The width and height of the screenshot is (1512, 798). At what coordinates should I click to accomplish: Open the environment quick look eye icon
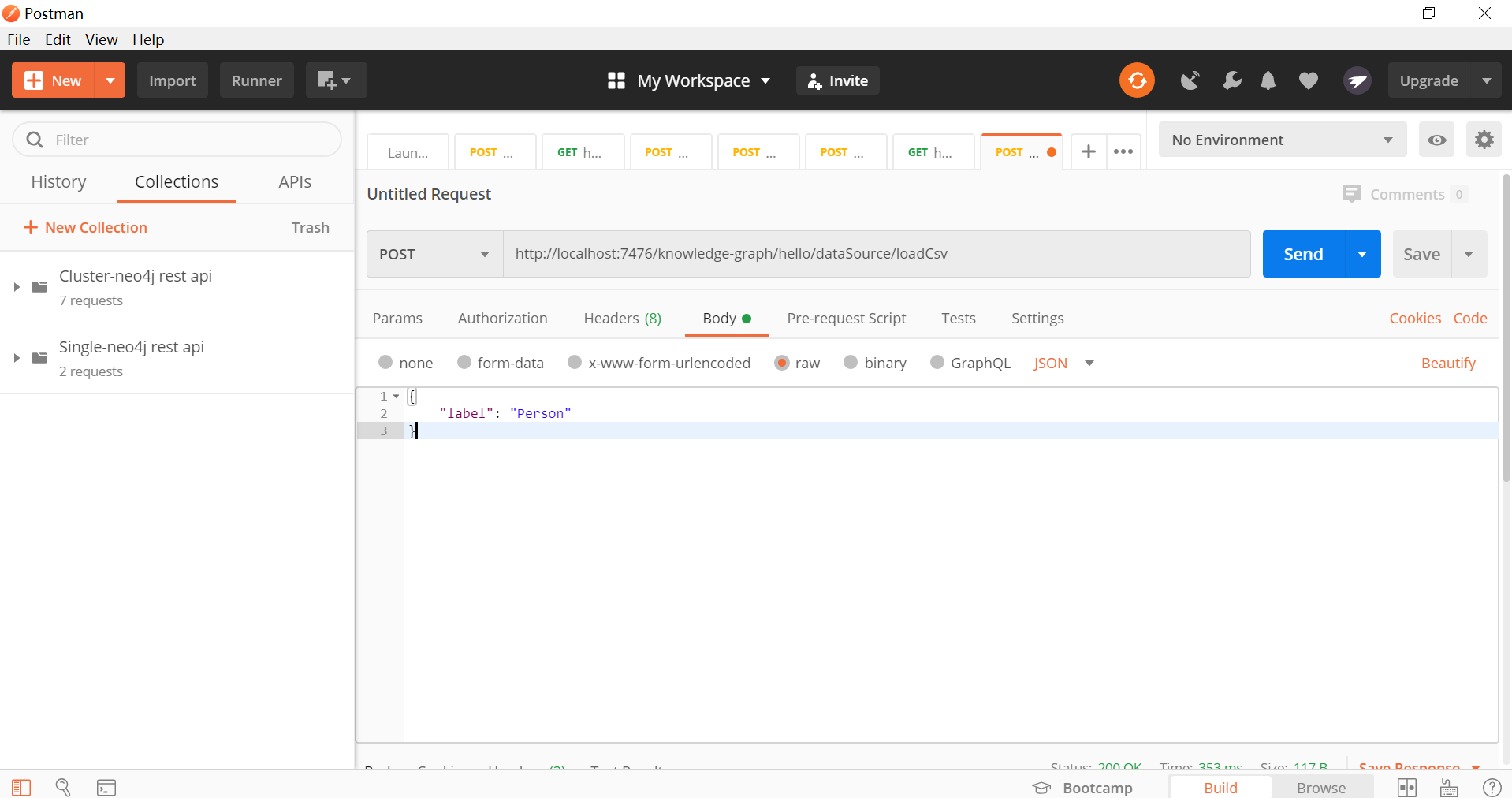coord(1437,140)
